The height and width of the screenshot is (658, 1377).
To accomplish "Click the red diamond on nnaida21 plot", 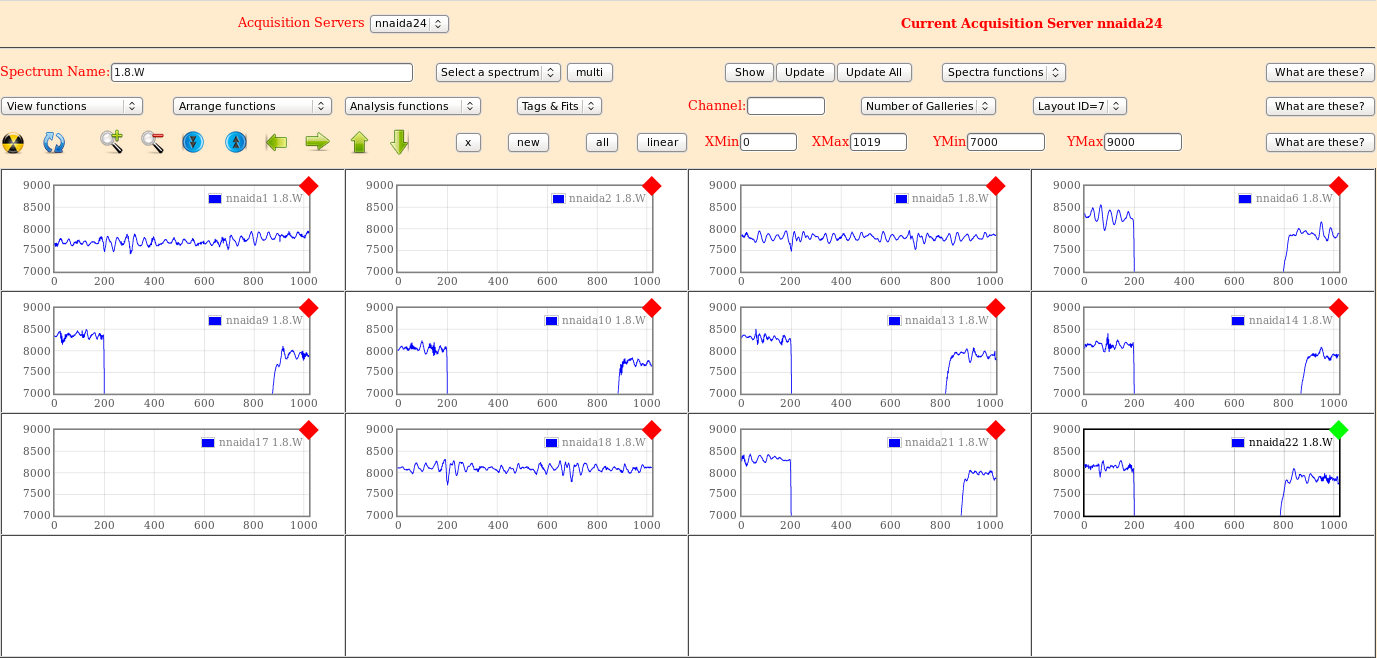I will point(995,430).
